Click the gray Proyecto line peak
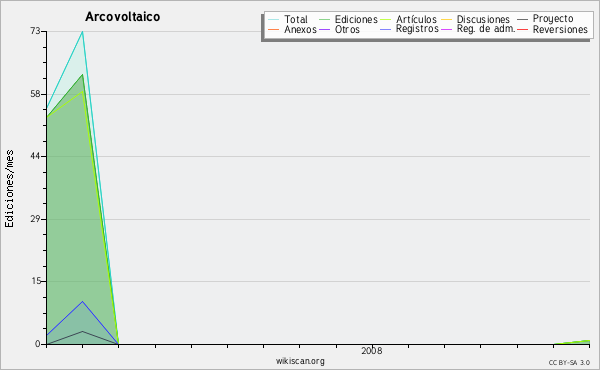 point(82,331)
